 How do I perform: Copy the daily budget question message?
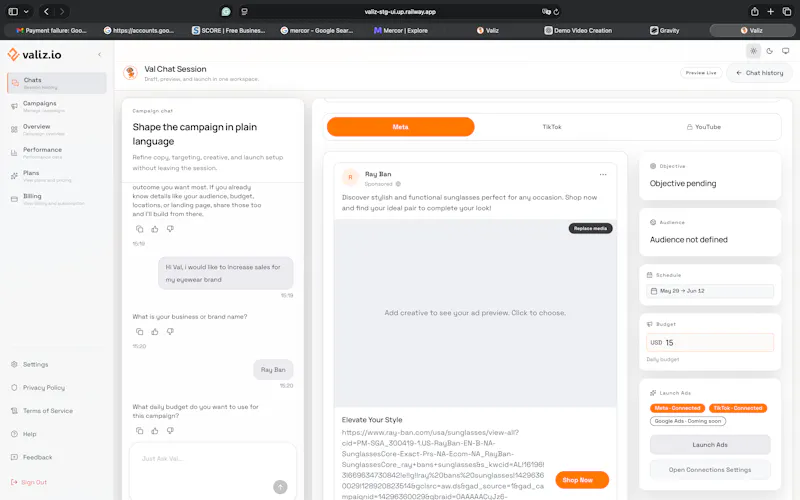pyautogui.click(x=139, y=431)
